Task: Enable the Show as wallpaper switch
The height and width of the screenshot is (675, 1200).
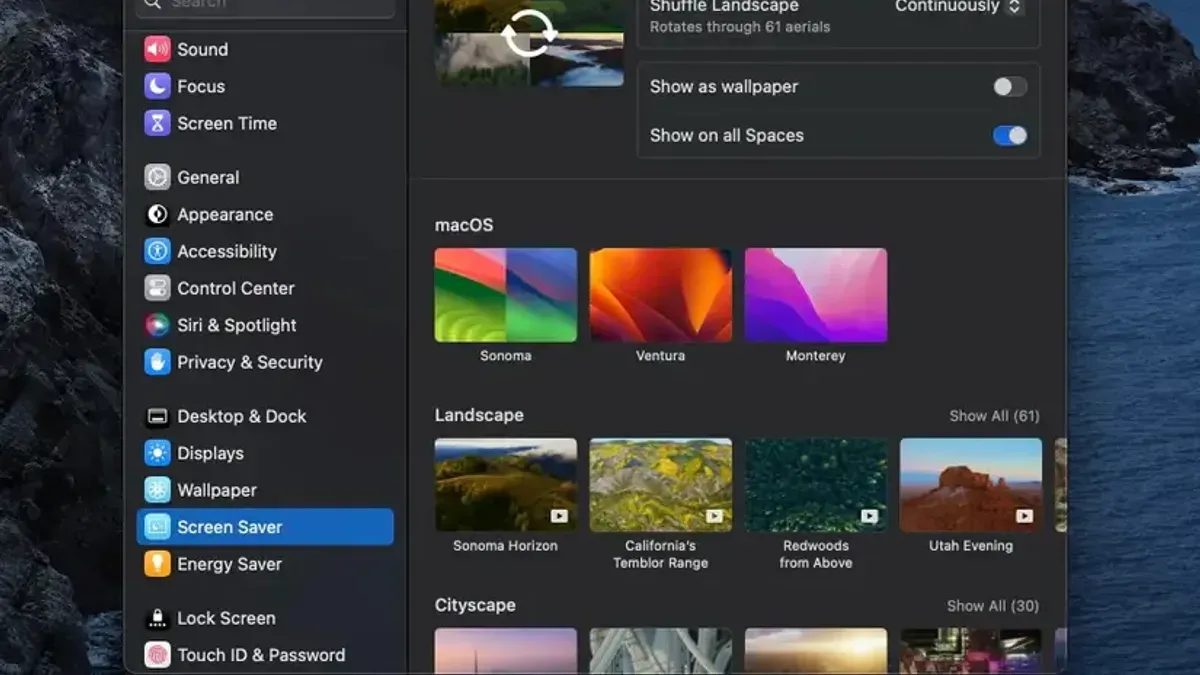Action: point(1010,87)
